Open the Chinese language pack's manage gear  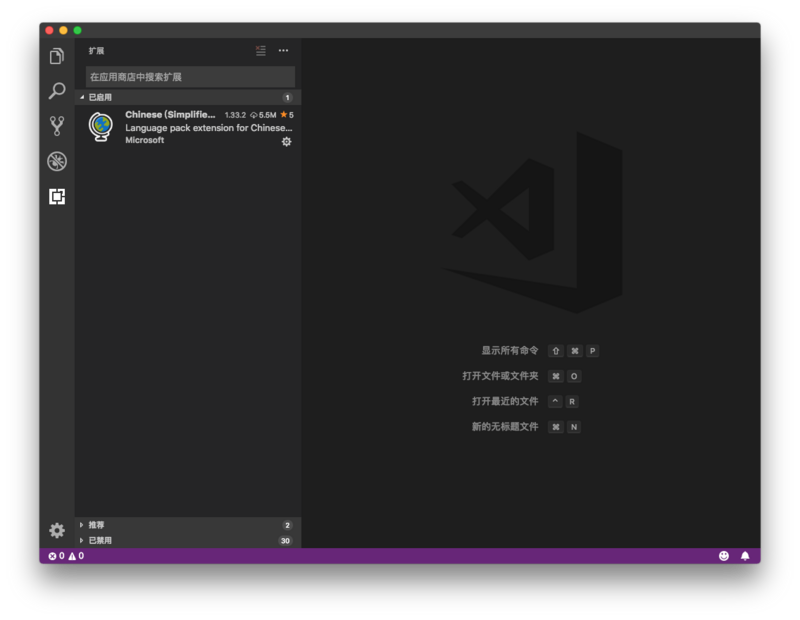click(287, 142)
